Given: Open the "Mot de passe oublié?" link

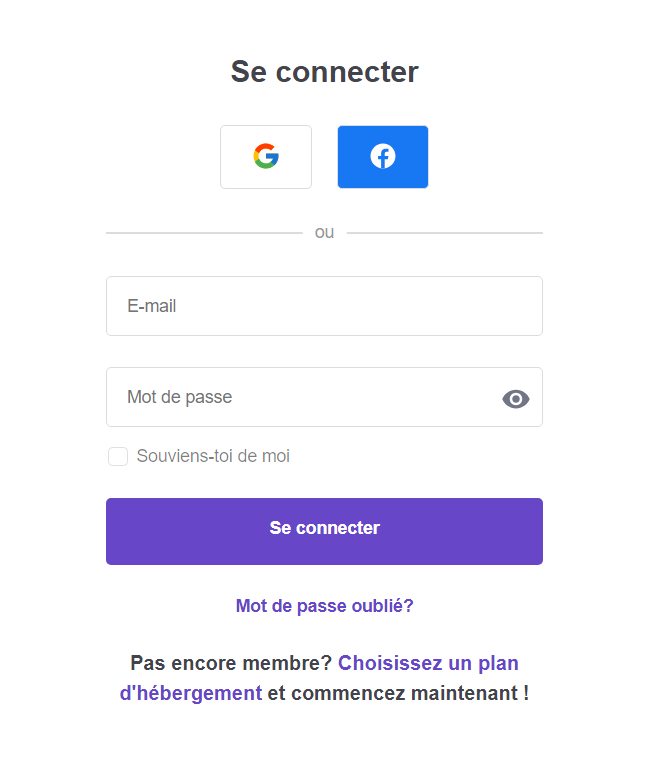Looking at the screenshot, I should tap(324, 606).
